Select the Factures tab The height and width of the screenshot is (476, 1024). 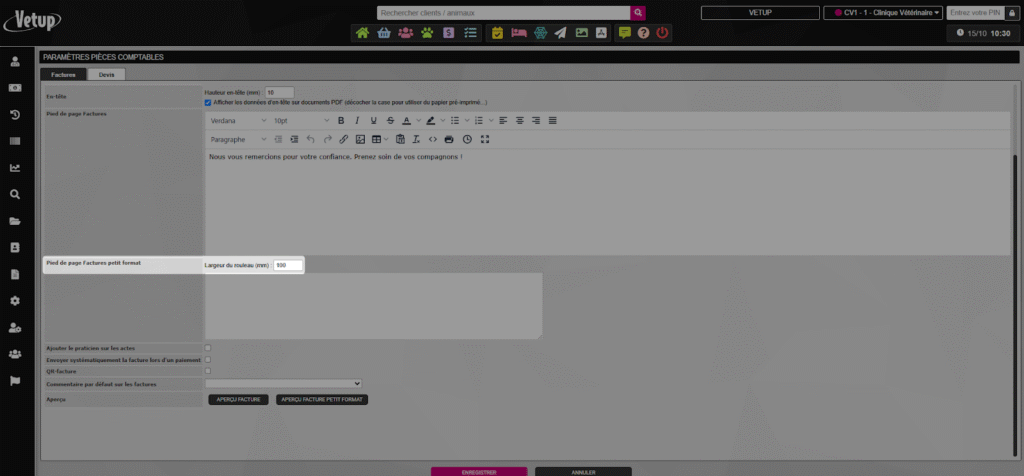(x=63, y=74)
